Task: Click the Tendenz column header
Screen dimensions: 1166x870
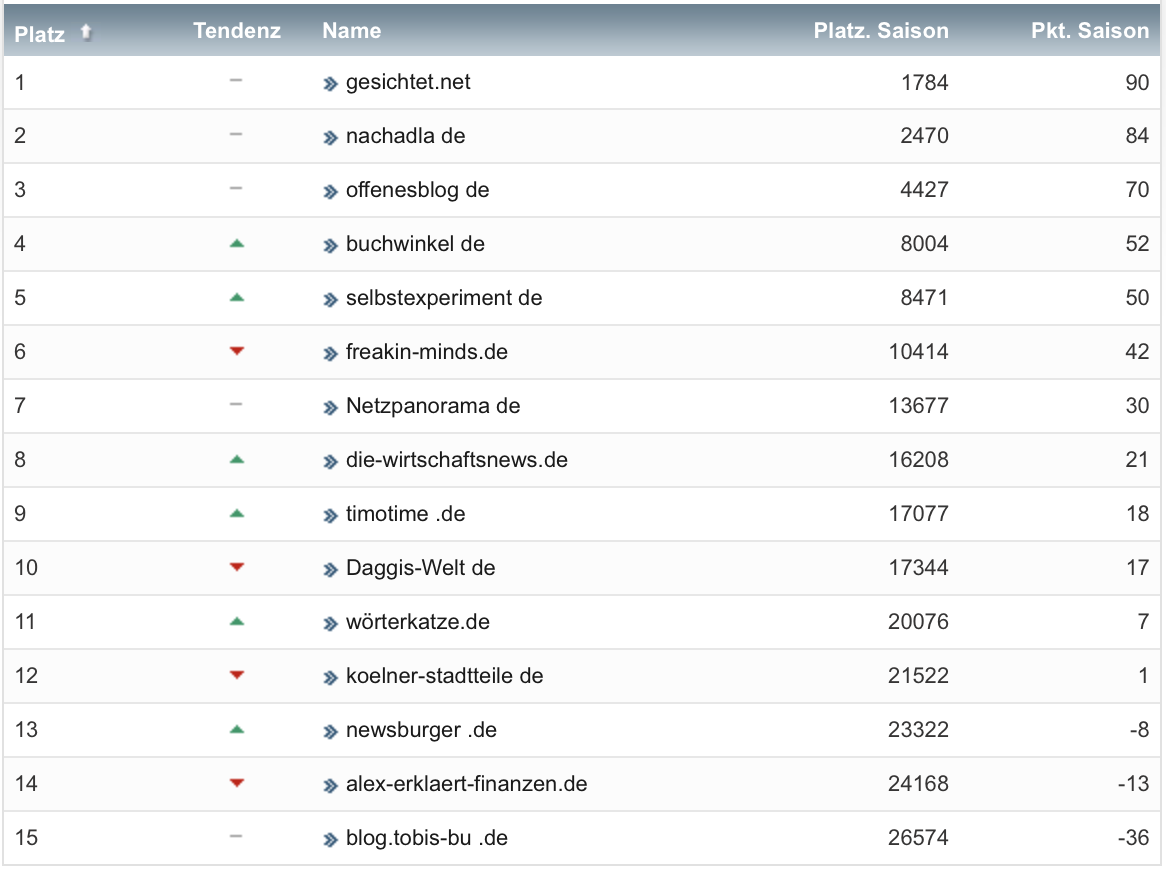Action: 237,30
